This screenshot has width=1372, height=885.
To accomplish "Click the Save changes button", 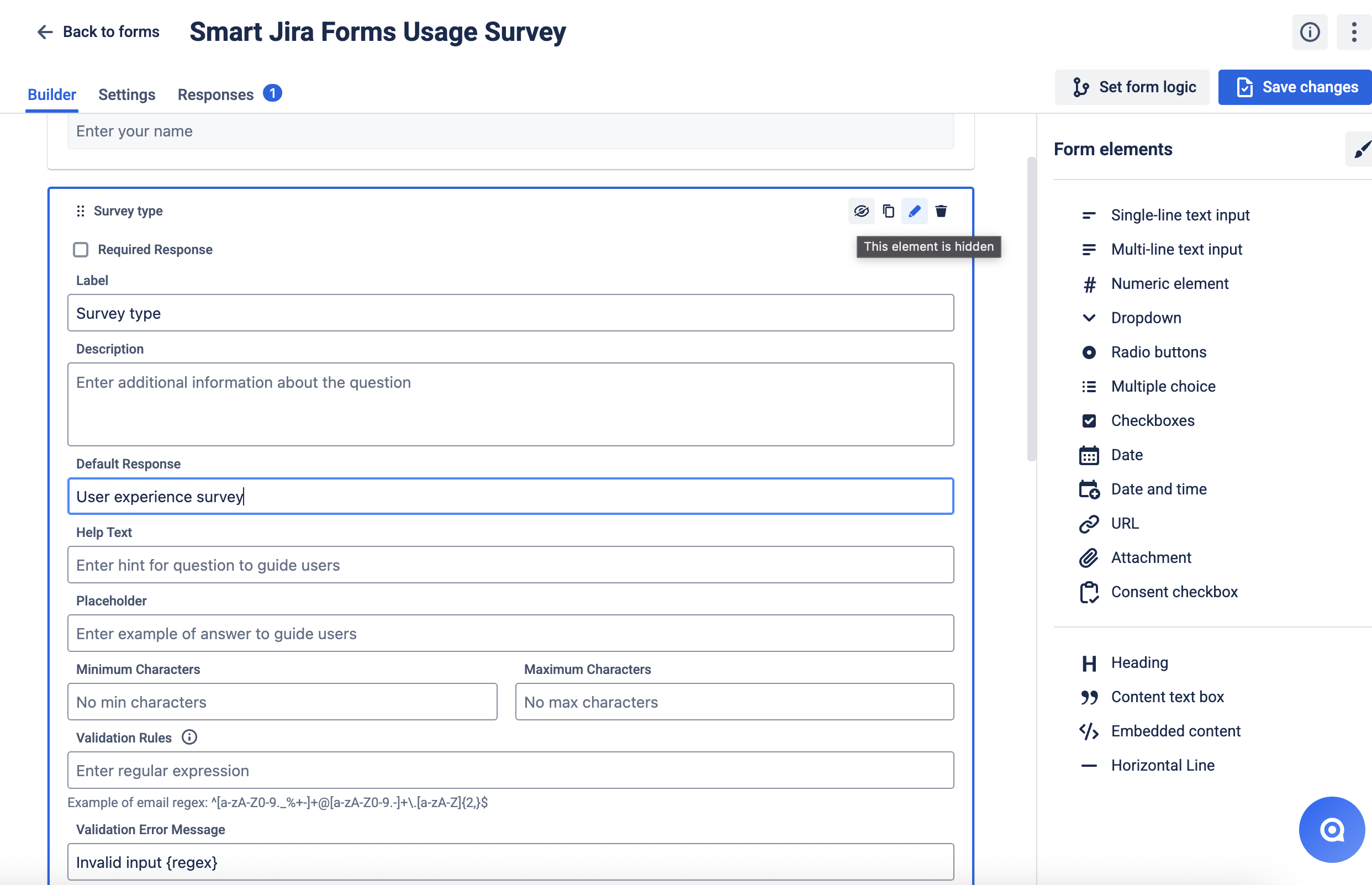I will pos(1296,87).
